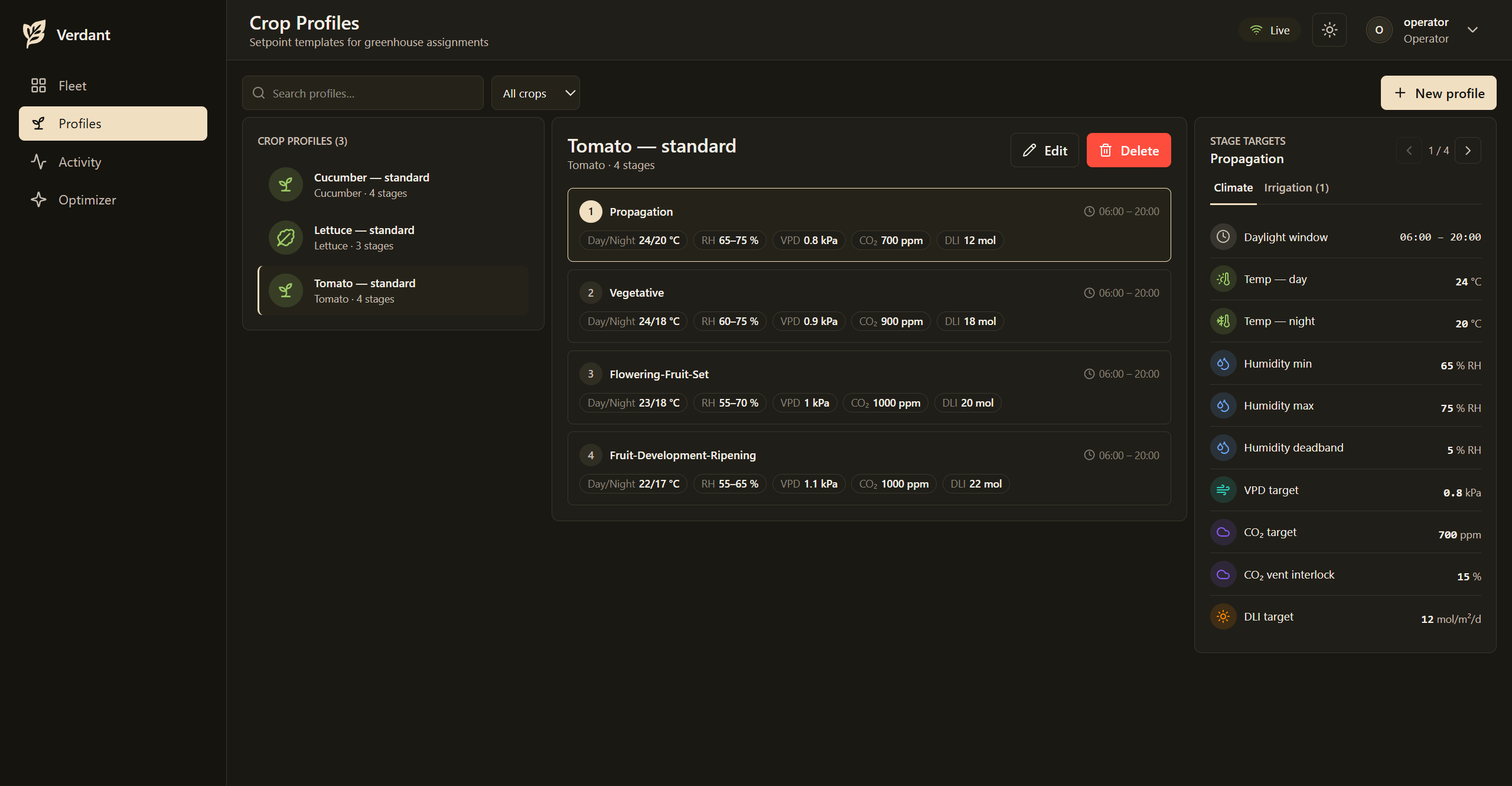
Task: Click stage number 1 badge
Action: click(591, 212)
